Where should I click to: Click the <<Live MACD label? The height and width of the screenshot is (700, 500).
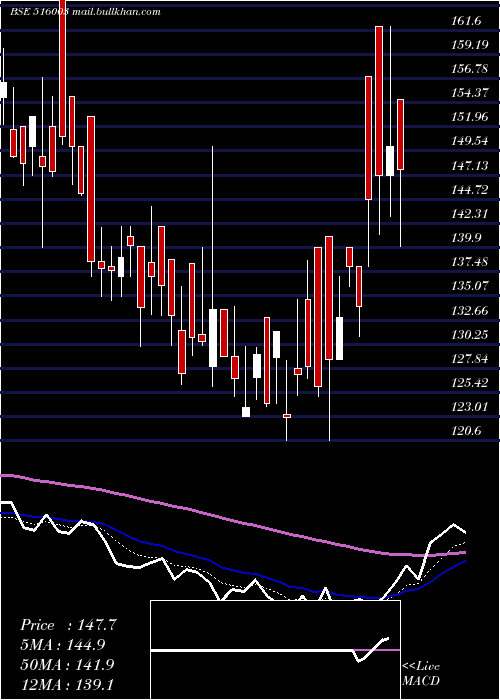(x=421, y=674)
